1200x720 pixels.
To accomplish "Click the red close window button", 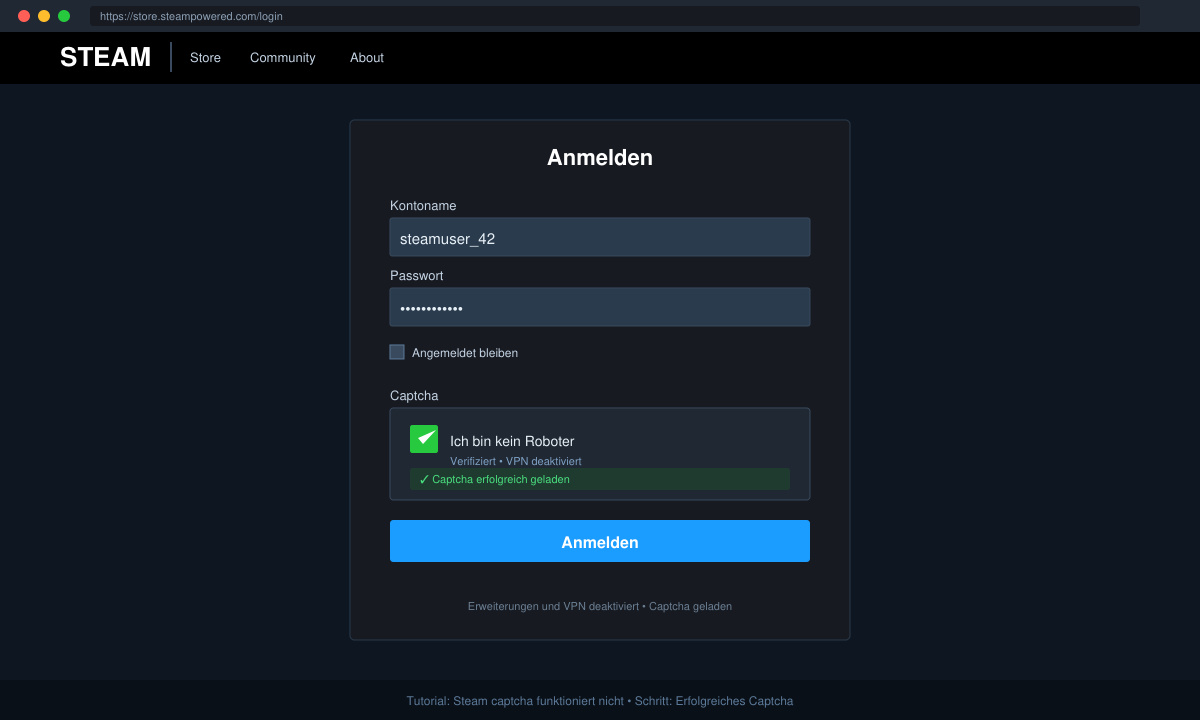I will click(24, 16).
